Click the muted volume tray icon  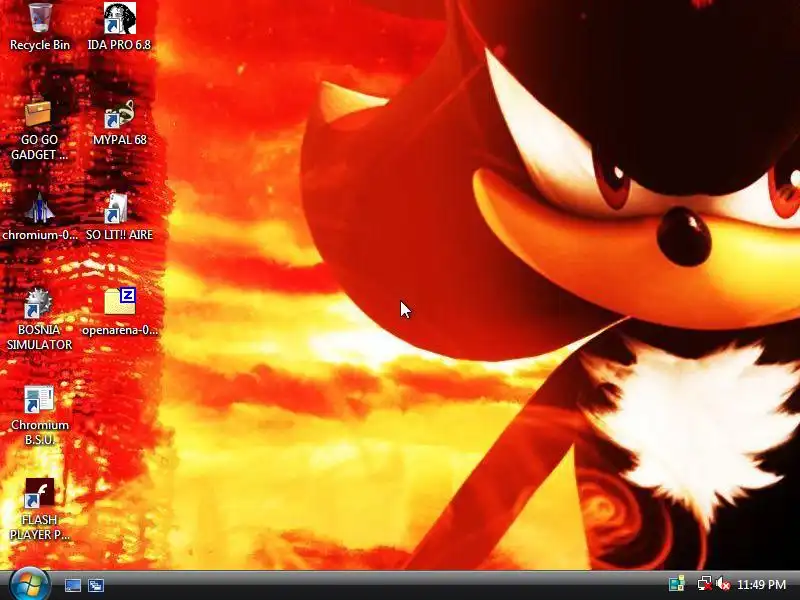723,584
